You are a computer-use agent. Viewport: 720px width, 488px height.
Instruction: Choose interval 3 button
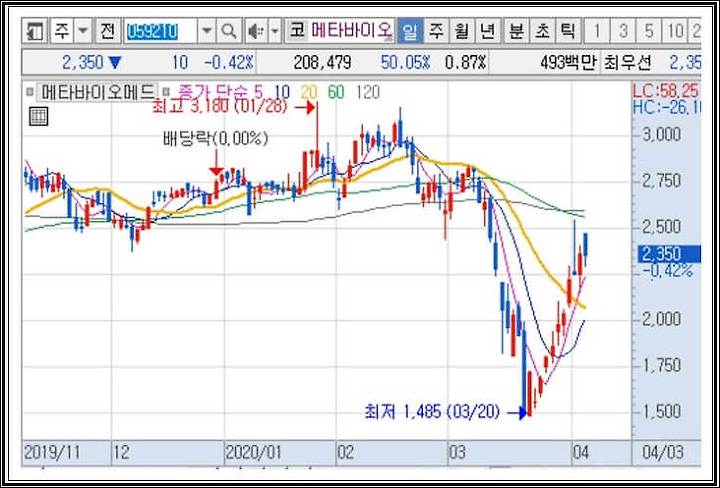(623, 32)
